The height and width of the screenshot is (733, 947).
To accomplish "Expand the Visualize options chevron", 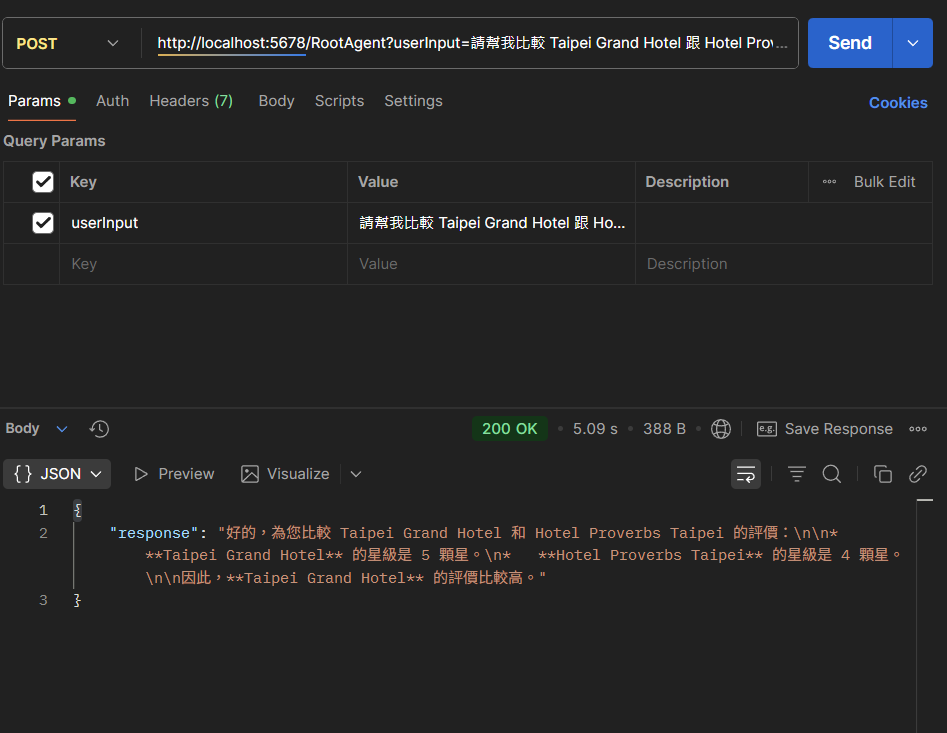I will (356, 474).
